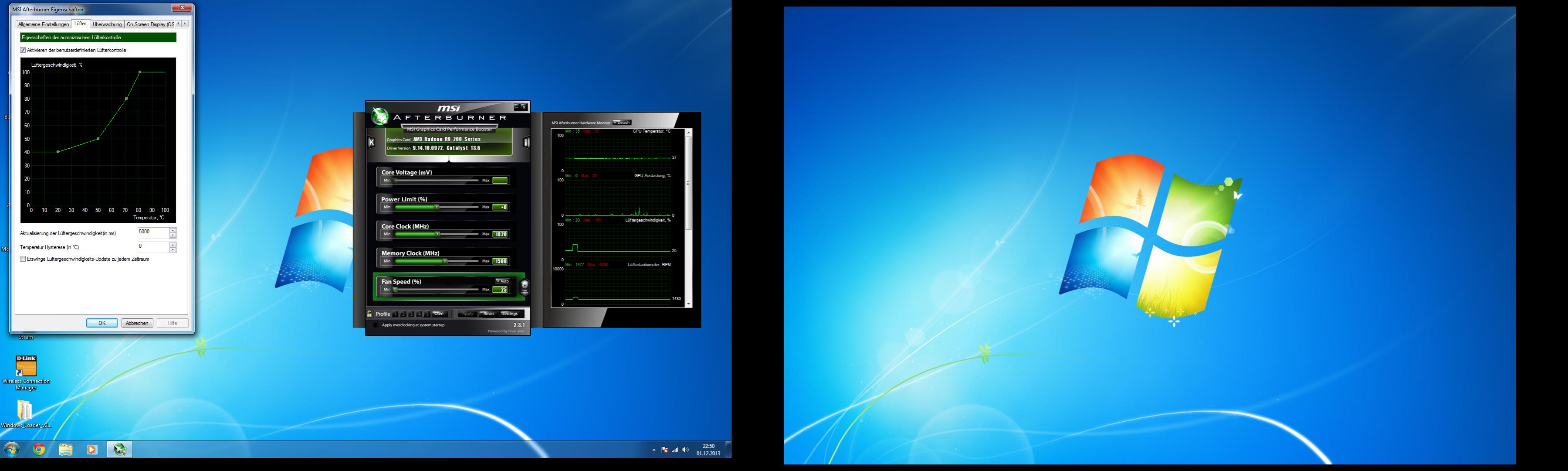This screenshot has width=1568, height=471.
Task: Toggle the profile lock padlock icon
Action: click(x=369, y=314)
